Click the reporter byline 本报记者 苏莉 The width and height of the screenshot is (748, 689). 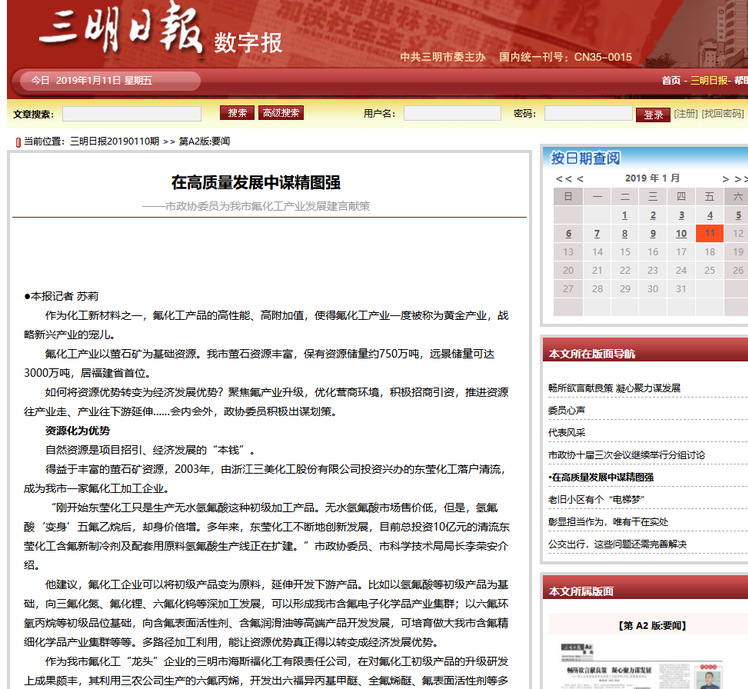pos(61,296)
